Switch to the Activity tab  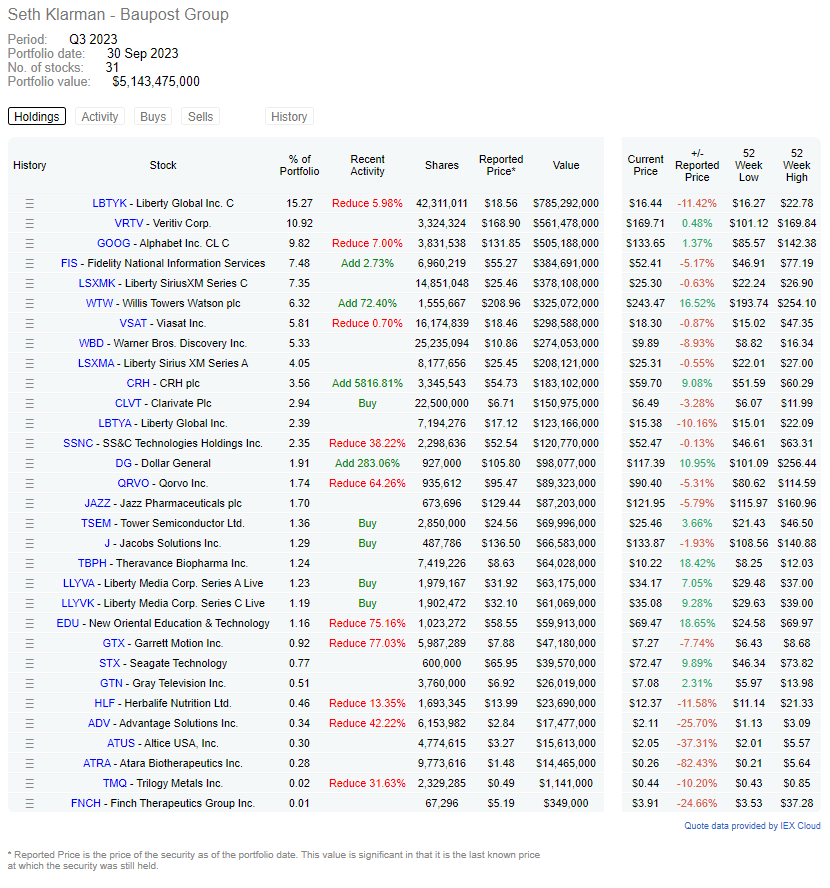[100, 117]
